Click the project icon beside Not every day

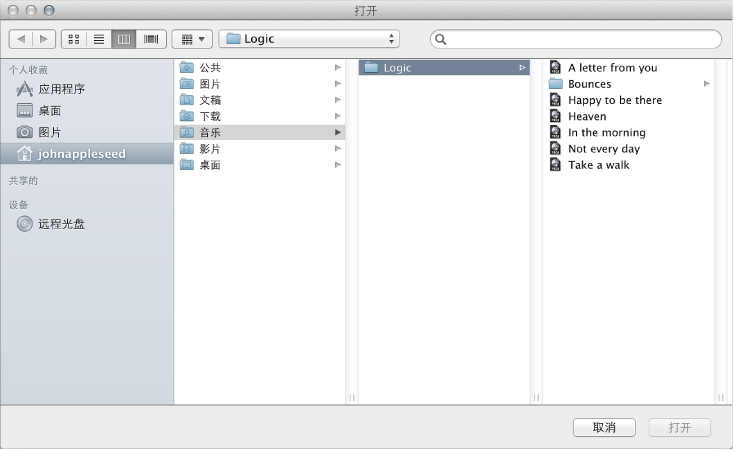(555, 148)
